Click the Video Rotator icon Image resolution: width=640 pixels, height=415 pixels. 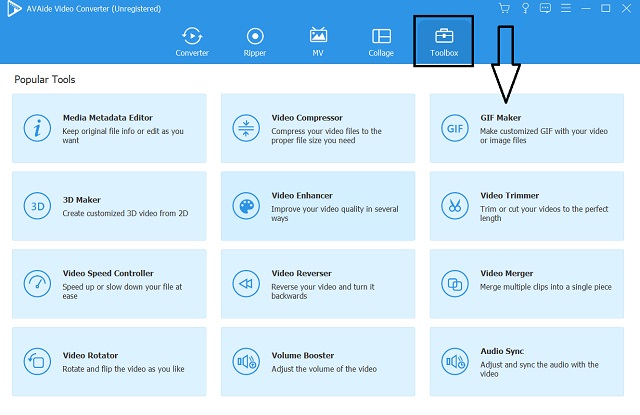click(x=37, y=362)
